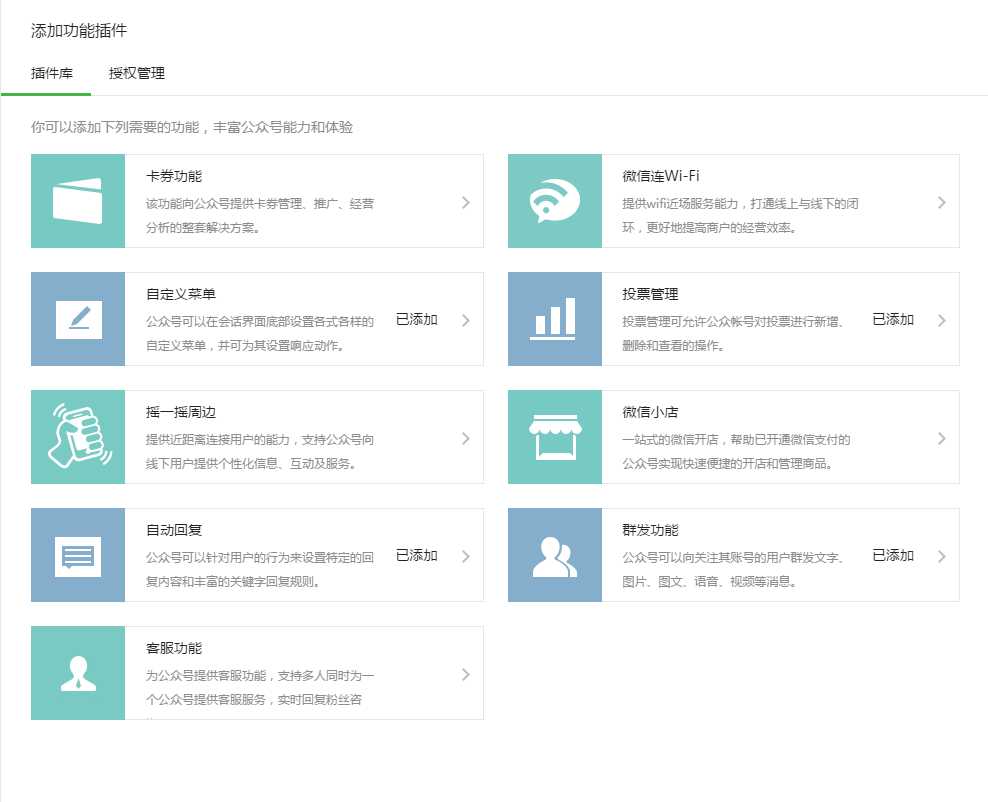Switch to the 插件库 tab
988x802 pixels.
click(x=52, y=73)
